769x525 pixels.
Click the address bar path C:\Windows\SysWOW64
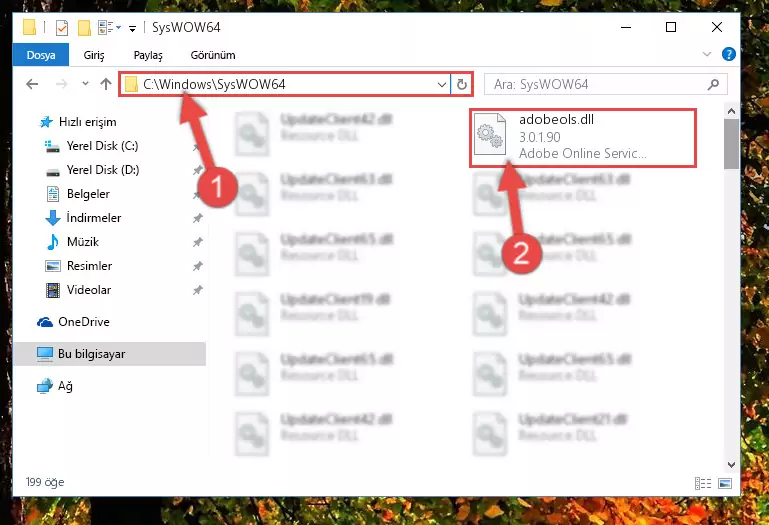[x=214, y=84]
